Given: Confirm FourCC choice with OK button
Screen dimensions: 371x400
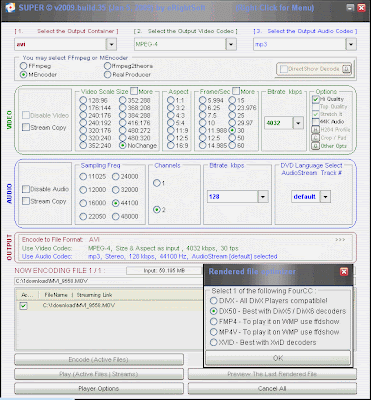Looking at the screenshot, I should [x=278, y=358].
